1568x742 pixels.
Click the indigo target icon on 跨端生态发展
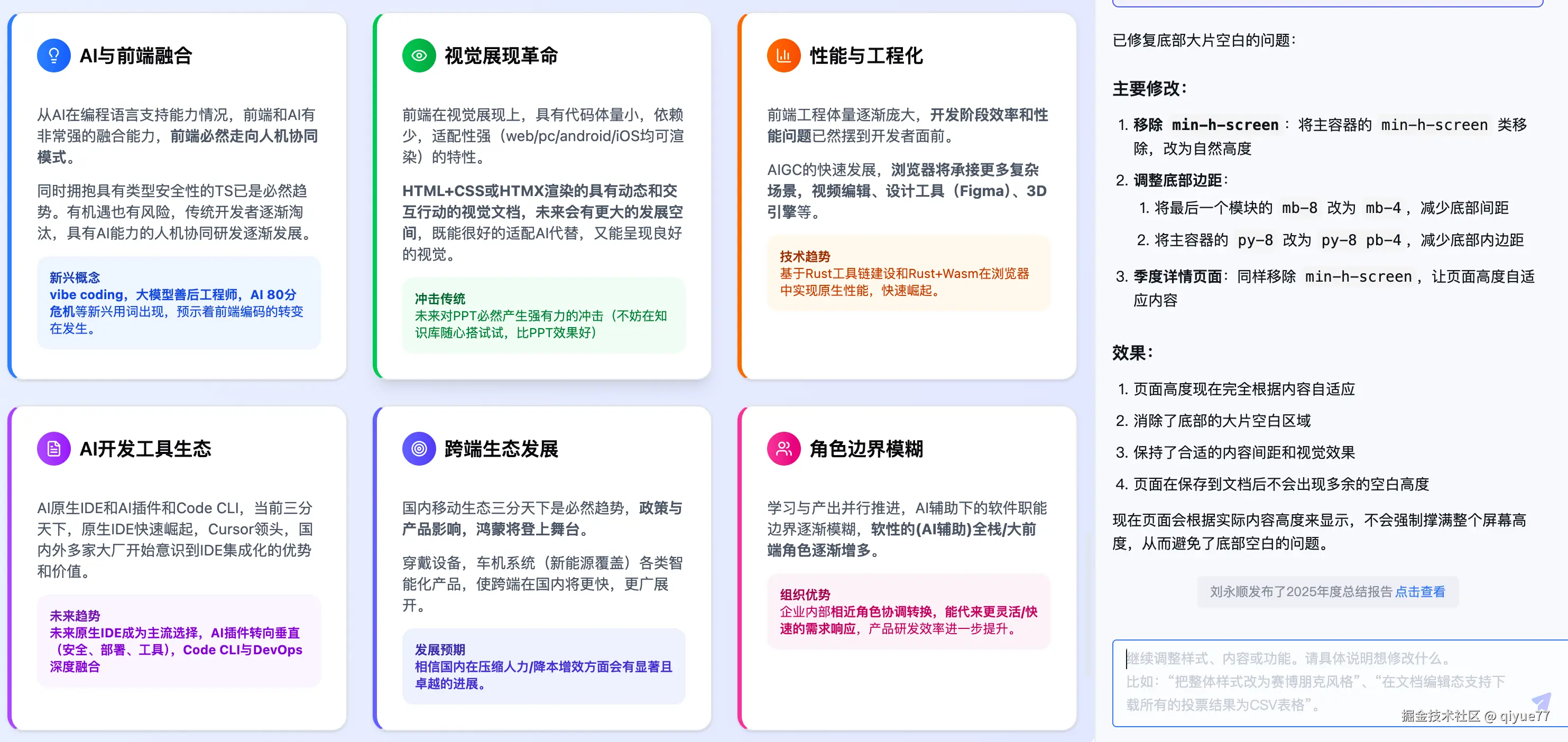tap(419, 449)
